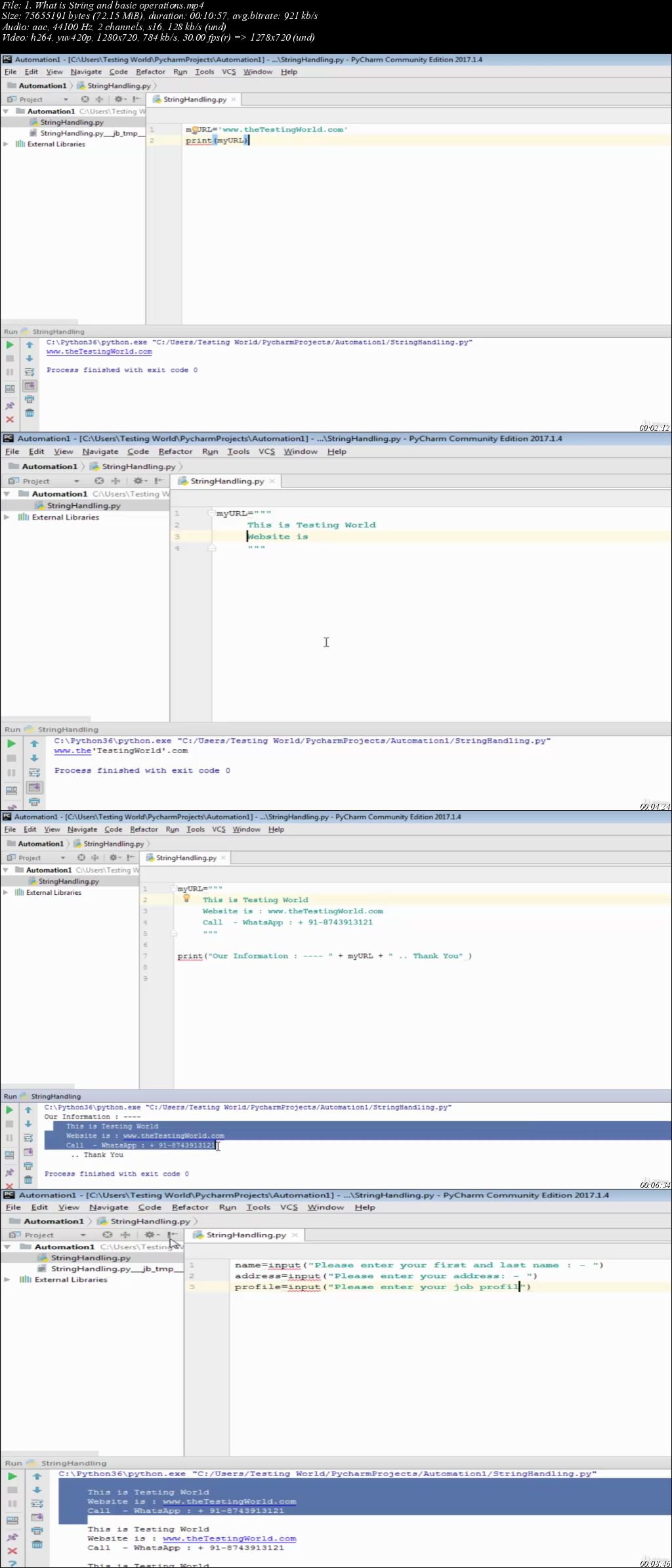Viewport: 672px width, 1568px height.
Task: Click Scroll-from-source icon in 00:04:24 frame's Project toolbar
Action: tap(99, 481)
